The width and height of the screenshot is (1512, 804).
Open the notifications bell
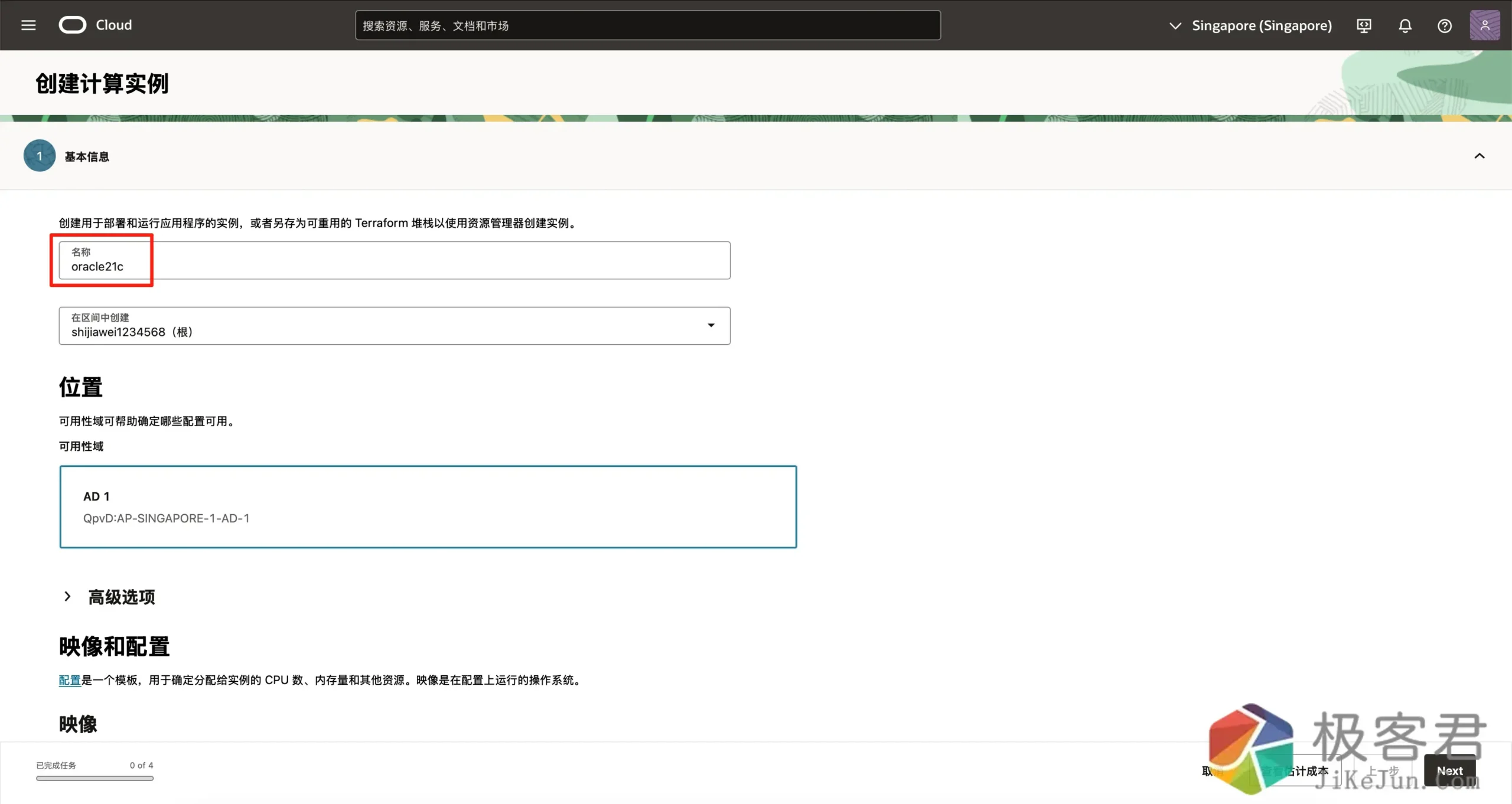coord(1405,25)
